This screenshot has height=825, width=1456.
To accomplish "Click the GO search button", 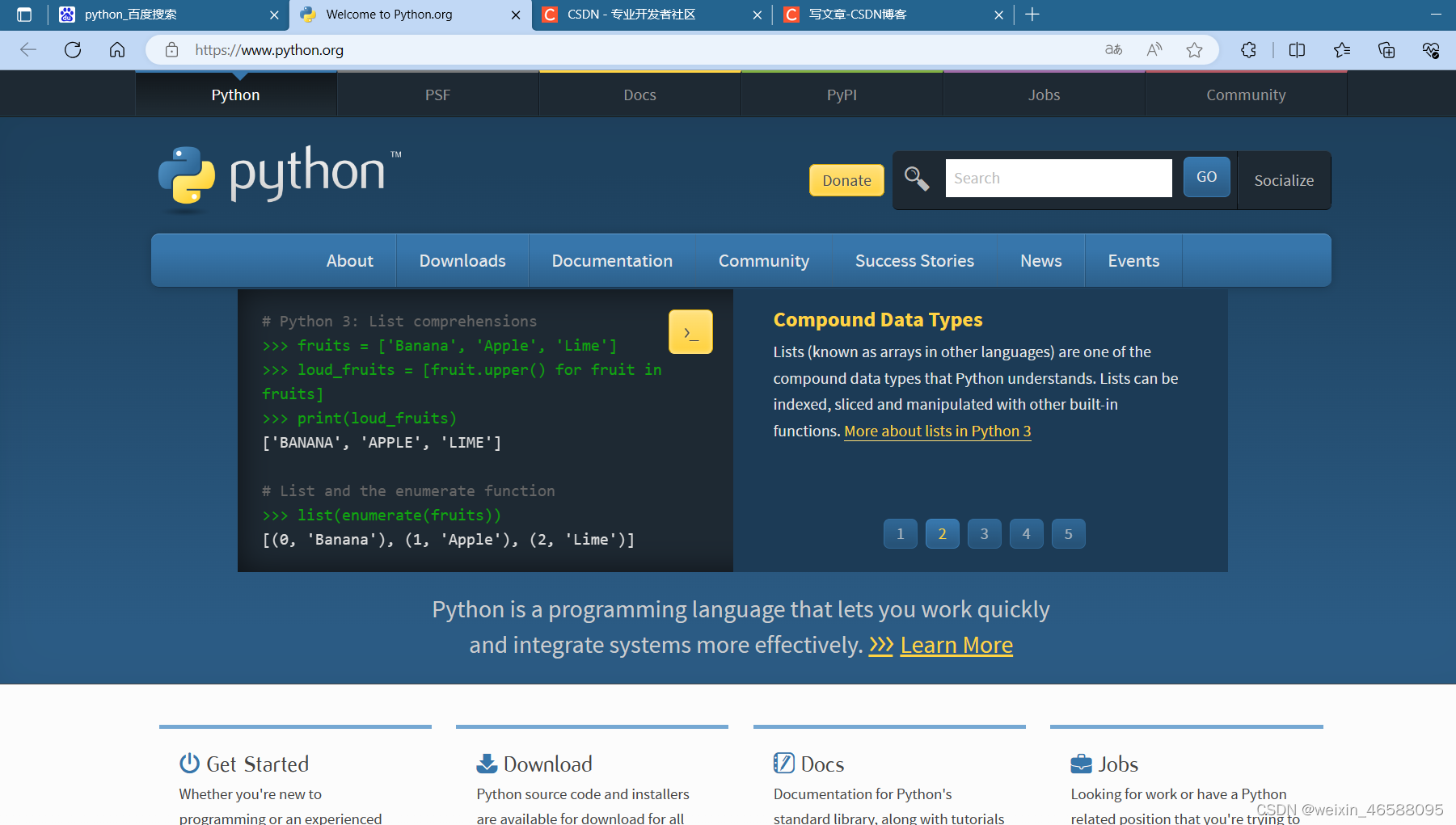I will [1206, 177].
